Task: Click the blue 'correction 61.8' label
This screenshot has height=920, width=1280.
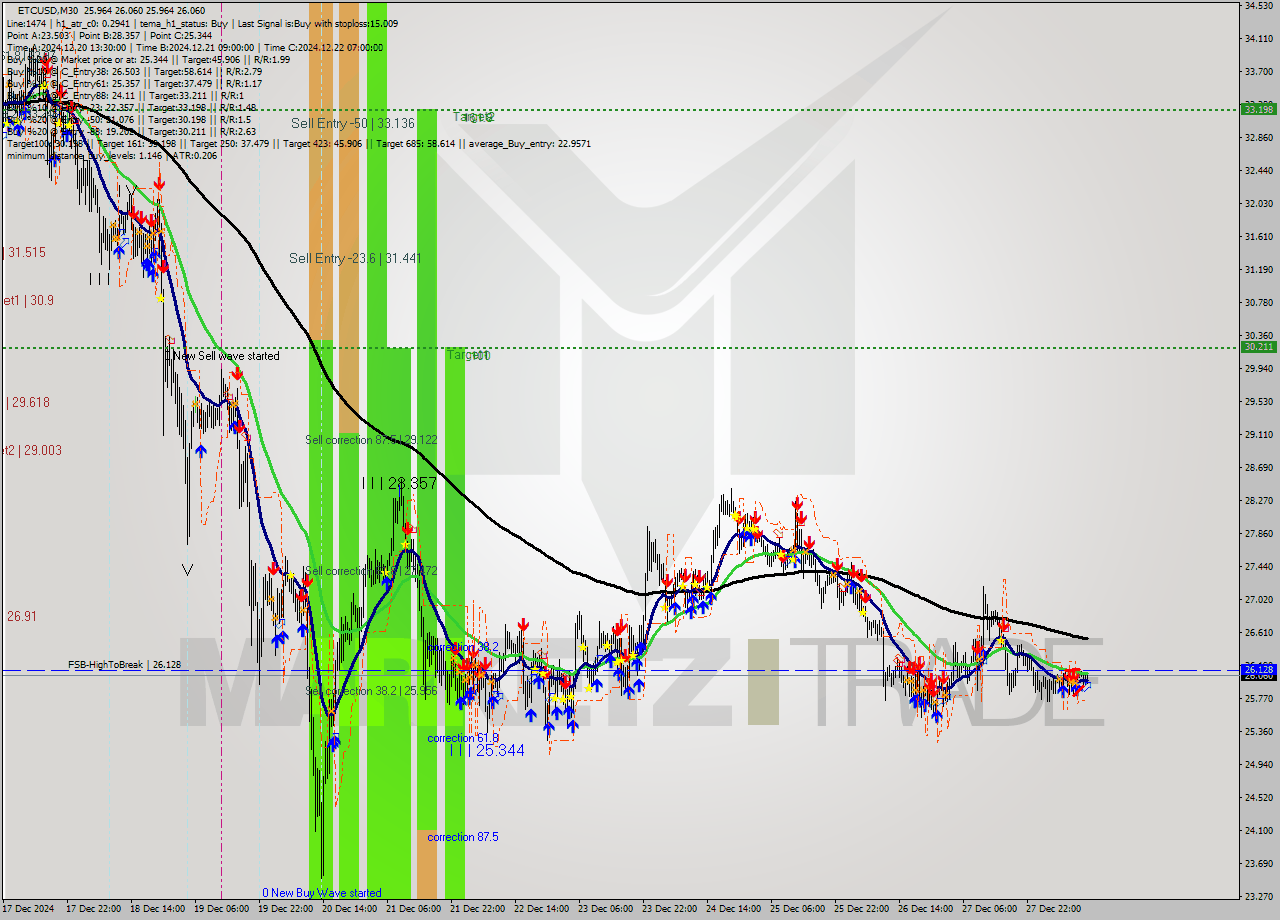Action: [x=463, y=738]
